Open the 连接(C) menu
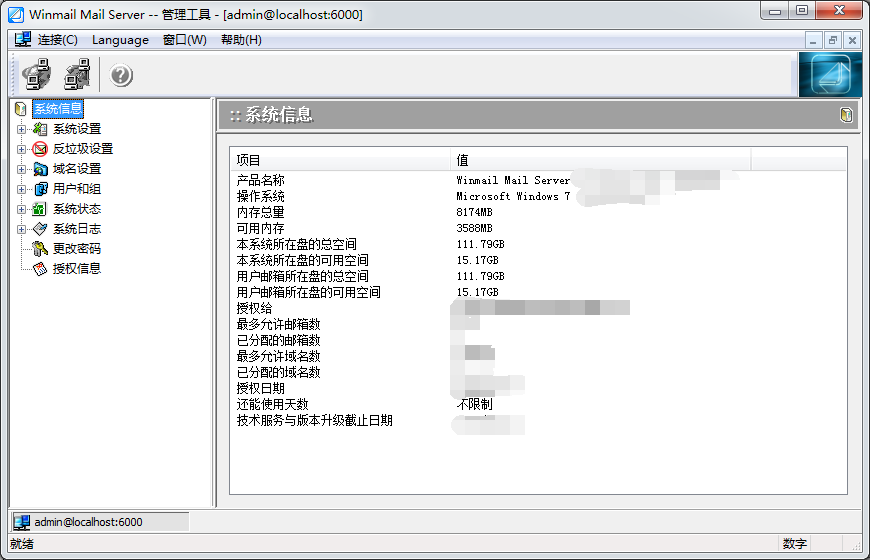The width and height of the screenshot is (870, 560). coord(57,40)
